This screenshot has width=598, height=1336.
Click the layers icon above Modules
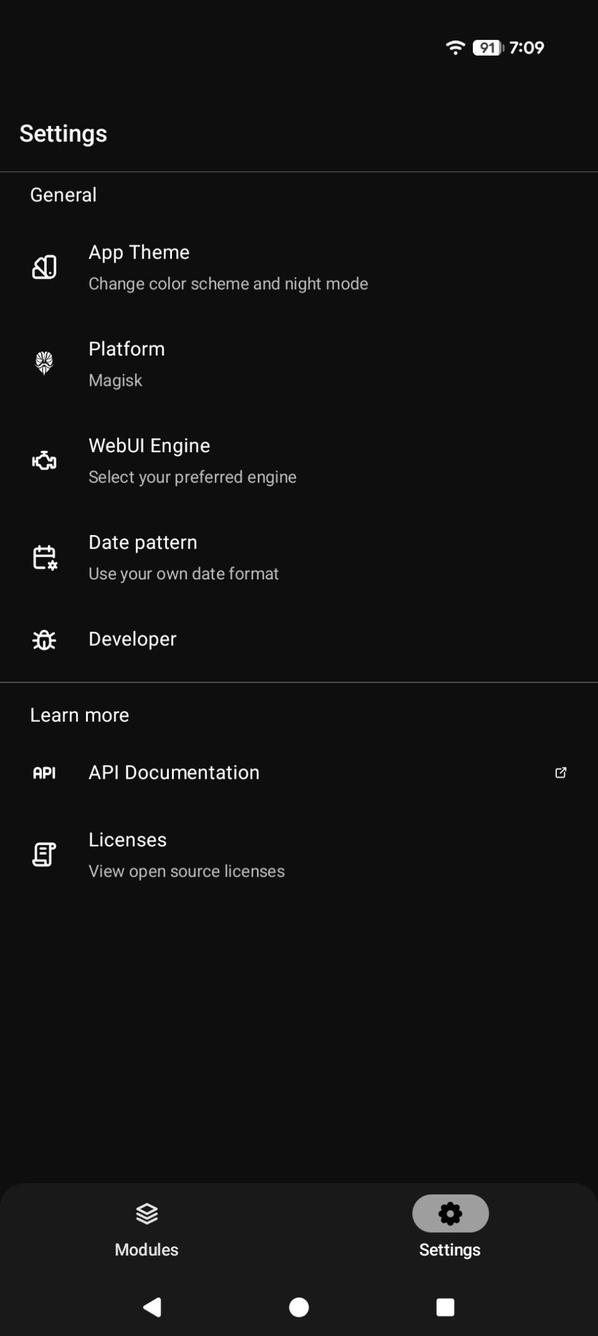tap(146, 1213)
